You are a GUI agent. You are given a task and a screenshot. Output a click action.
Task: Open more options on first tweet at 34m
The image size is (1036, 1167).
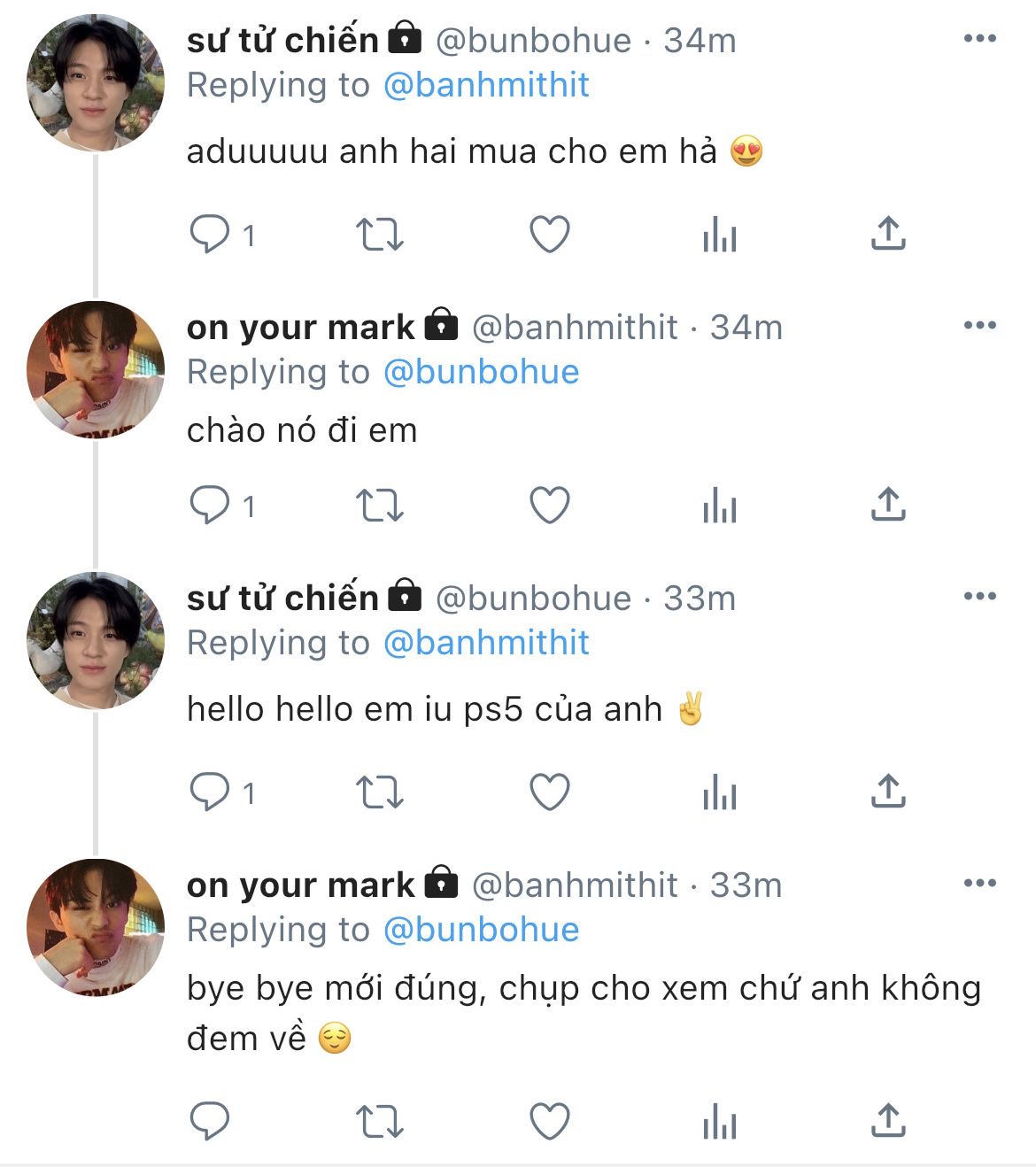[979, 38]
